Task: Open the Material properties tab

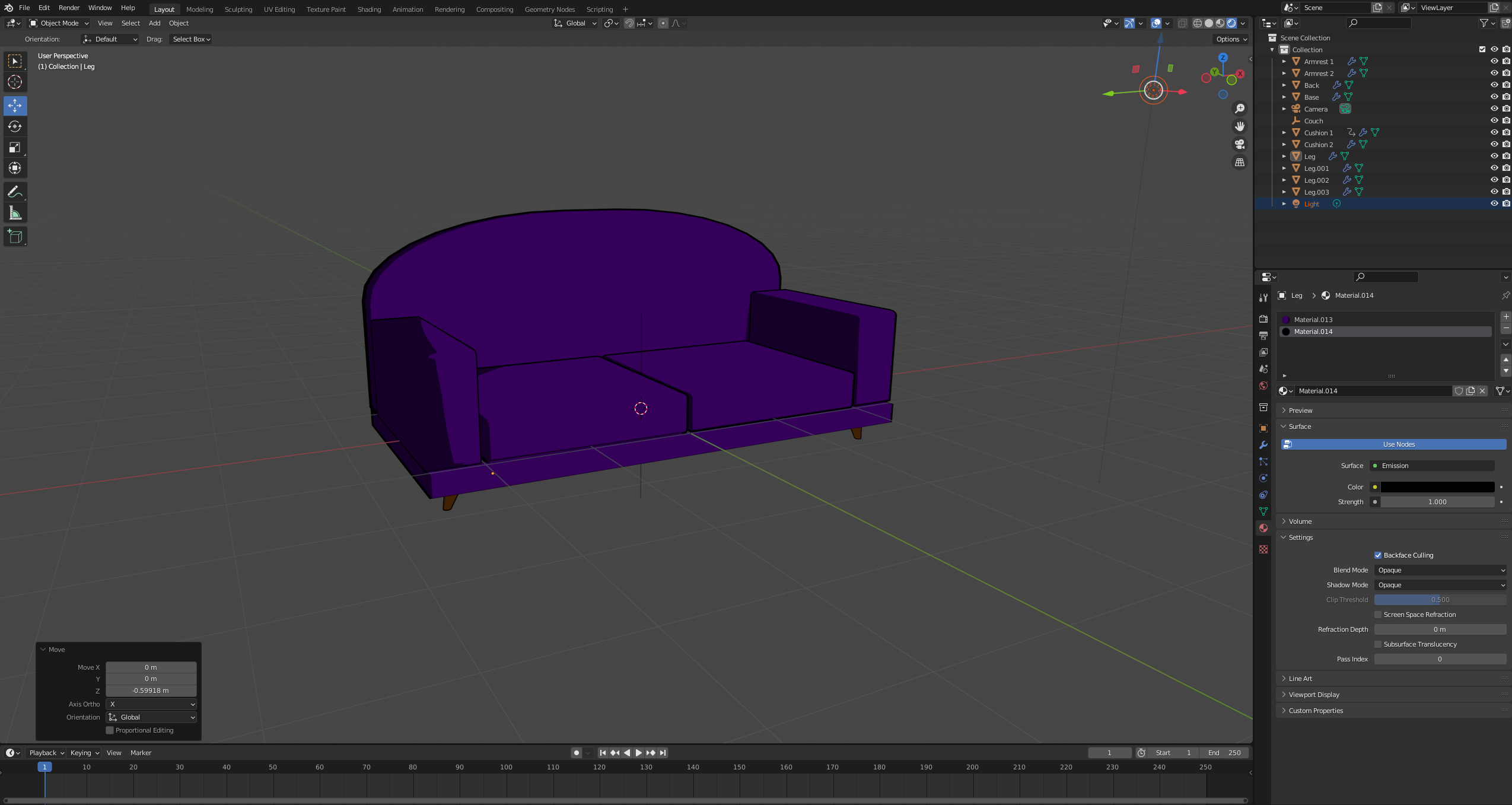Action: (1263, 528)
